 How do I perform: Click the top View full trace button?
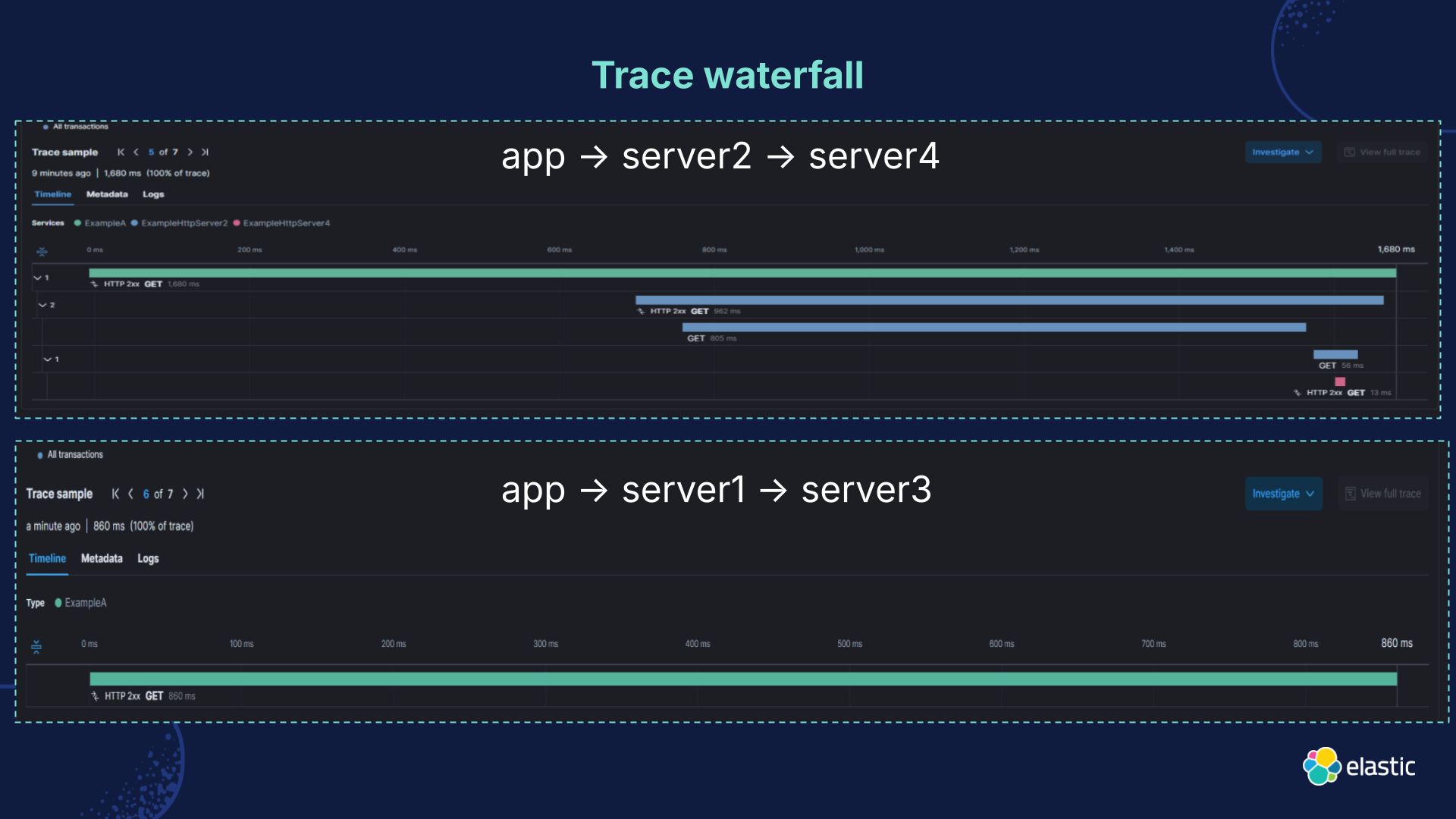[1382, 152]
